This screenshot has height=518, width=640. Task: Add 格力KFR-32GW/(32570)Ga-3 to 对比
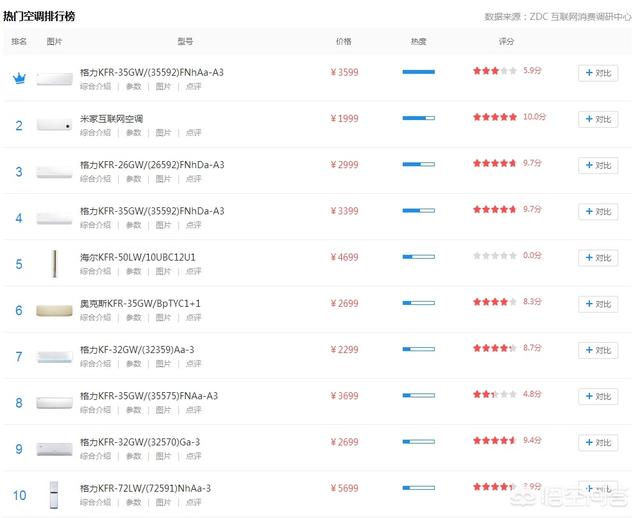click(x=598, y=442)
